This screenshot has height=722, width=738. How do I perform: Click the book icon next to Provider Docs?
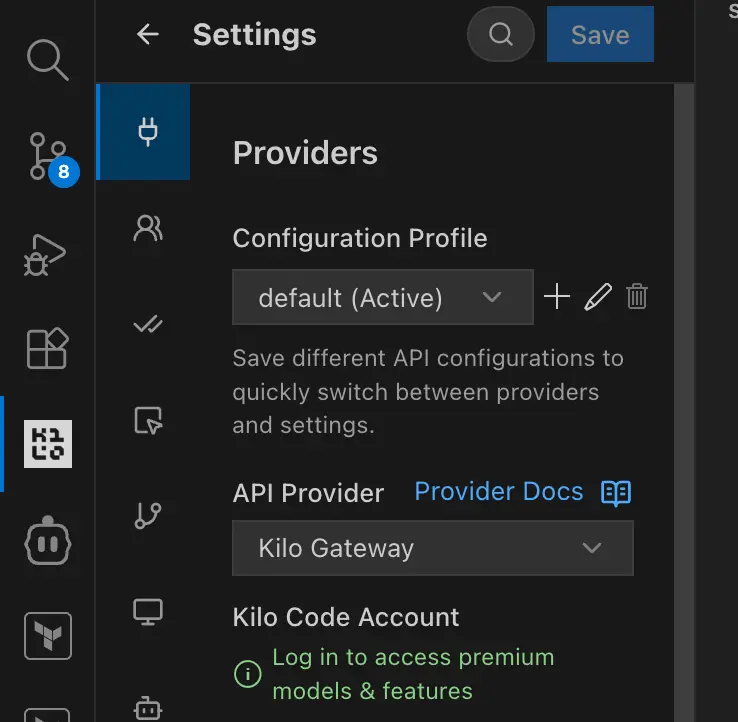pyautogui.click(x=616, y=493)
